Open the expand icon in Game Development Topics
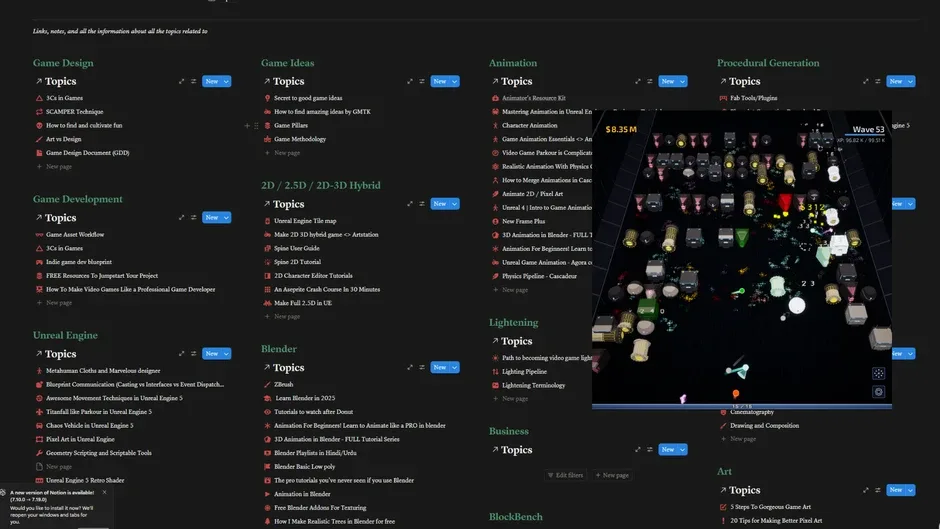 (181, 218)
